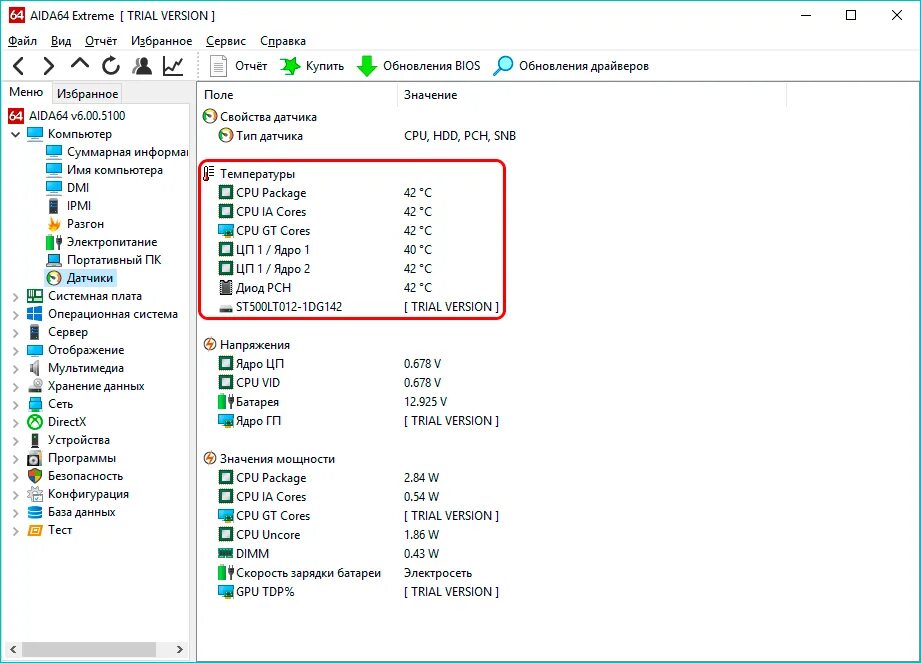Click the icon next to Значения мощности
Screen dimensions: 921x663
point(209,458)
